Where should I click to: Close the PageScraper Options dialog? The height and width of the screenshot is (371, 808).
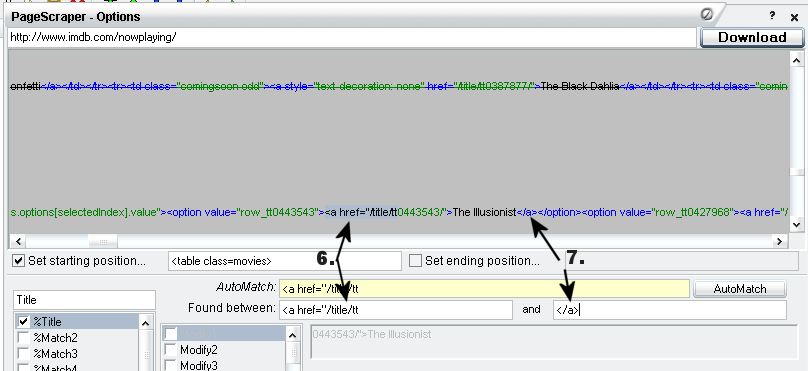(x=794, y=17)
